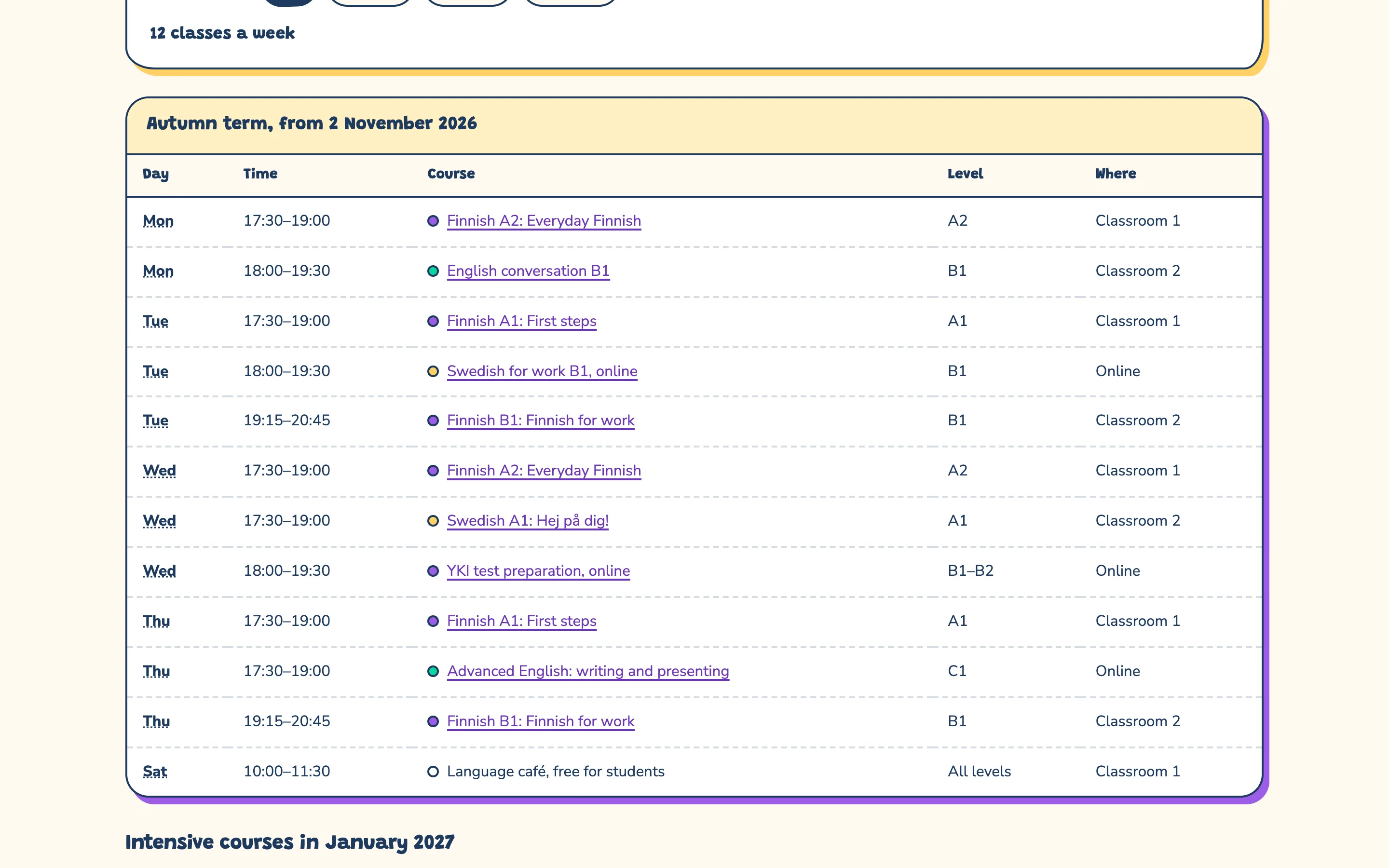
Task: Open the English conversation B1 course link
Action: click(528, 271)
